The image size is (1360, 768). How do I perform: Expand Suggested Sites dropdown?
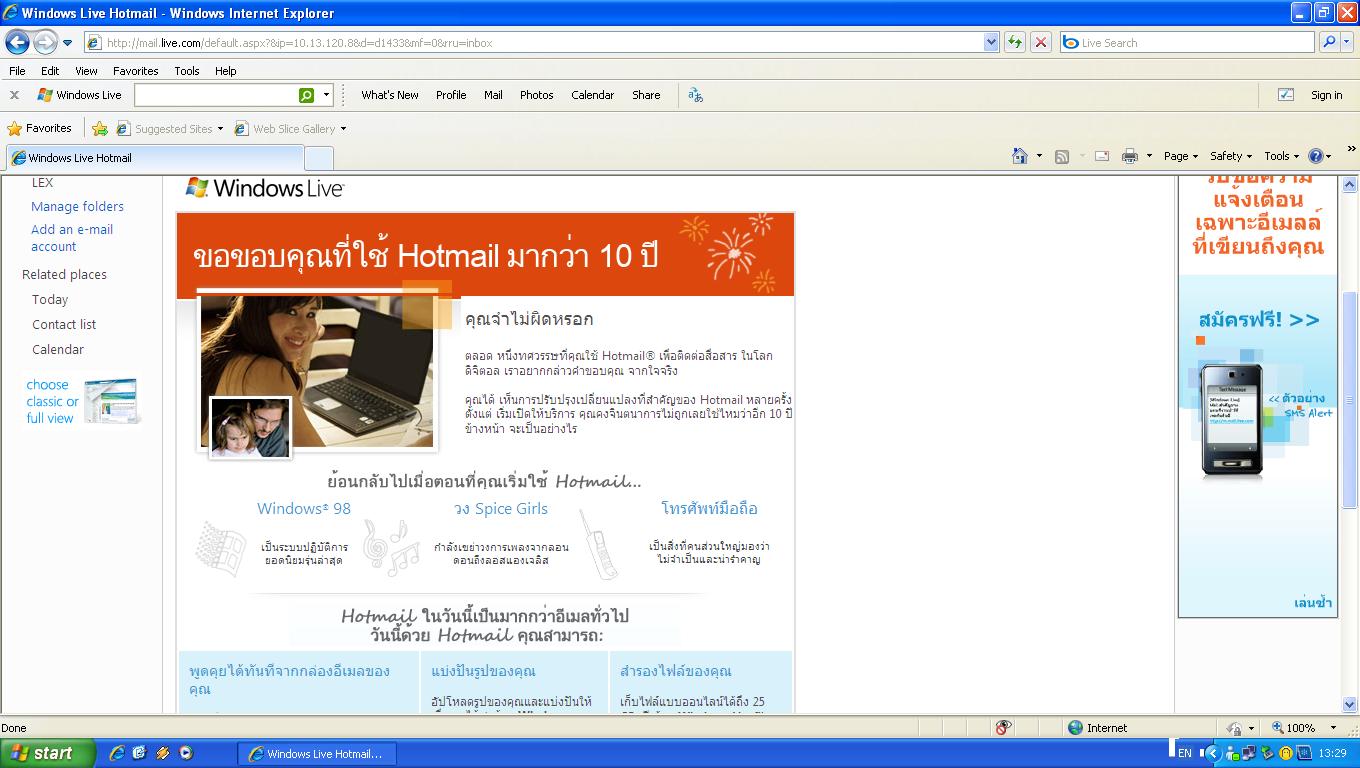coord(220,129)
